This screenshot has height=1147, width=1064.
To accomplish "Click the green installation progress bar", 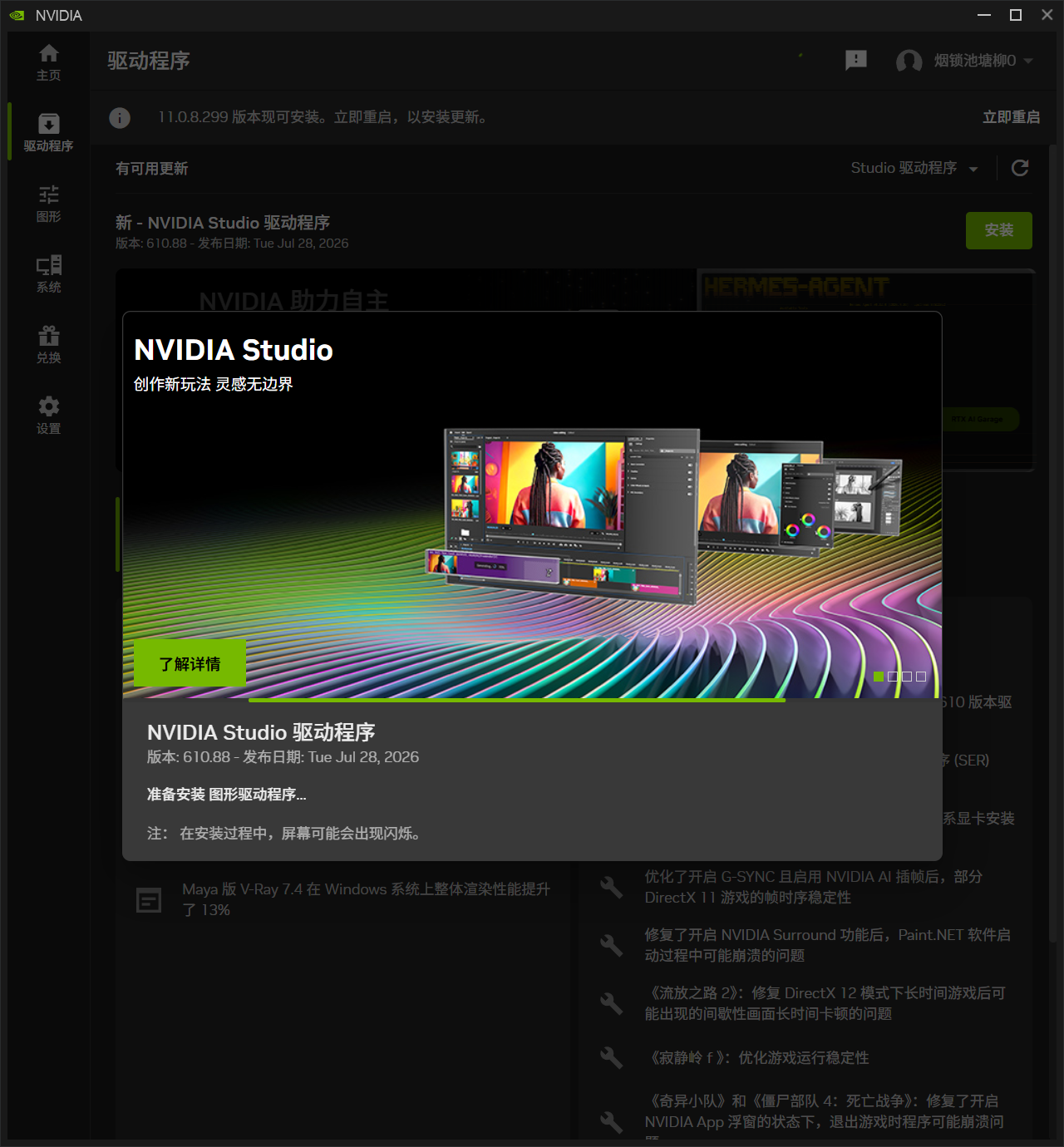I will coord(517,700).
